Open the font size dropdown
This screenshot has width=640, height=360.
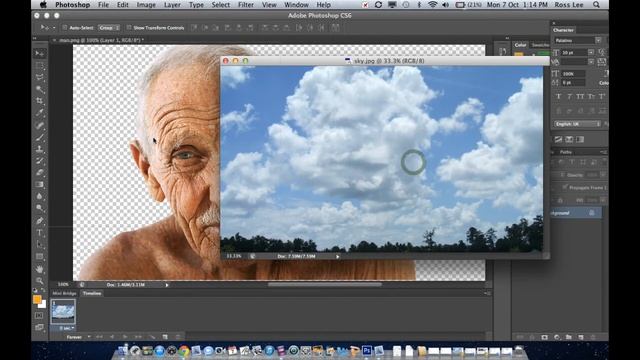(x=591, y=52)
